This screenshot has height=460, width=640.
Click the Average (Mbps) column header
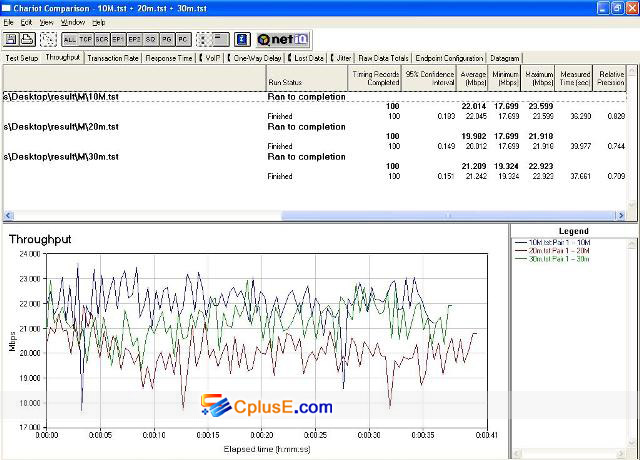point(472,78)
